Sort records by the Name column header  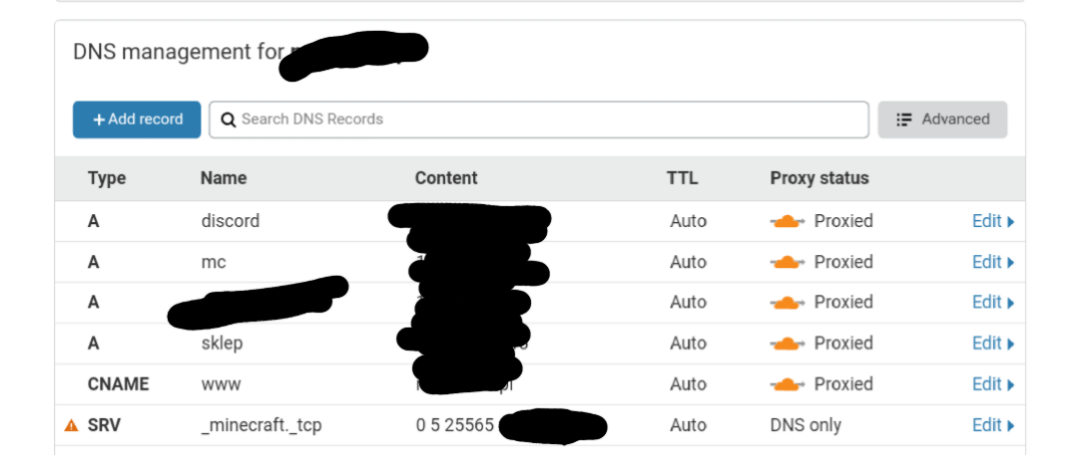(223, 178)
